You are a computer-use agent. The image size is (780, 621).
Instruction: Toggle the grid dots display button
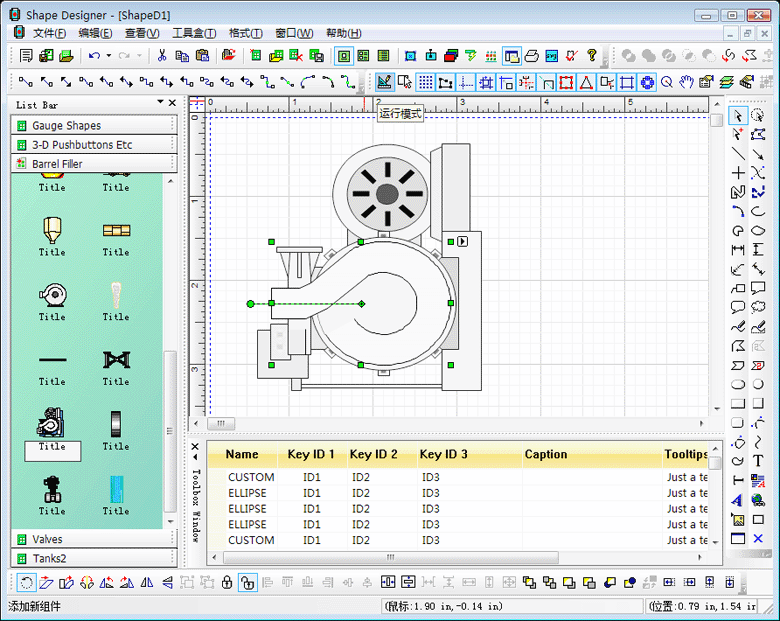[426, 82]
